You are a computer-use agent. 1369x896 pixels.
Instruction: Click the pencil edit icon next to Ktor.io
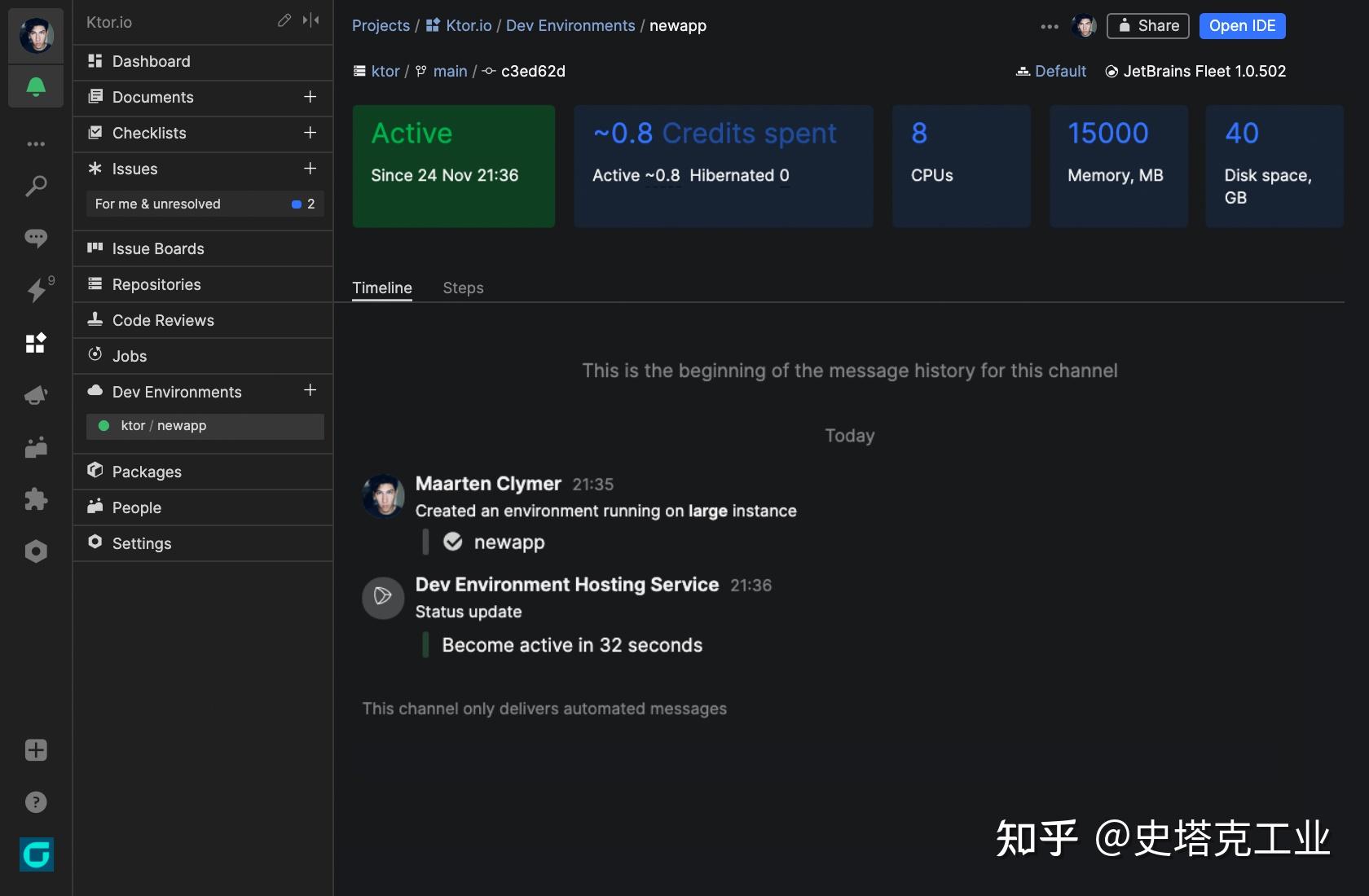click(284, 20)
